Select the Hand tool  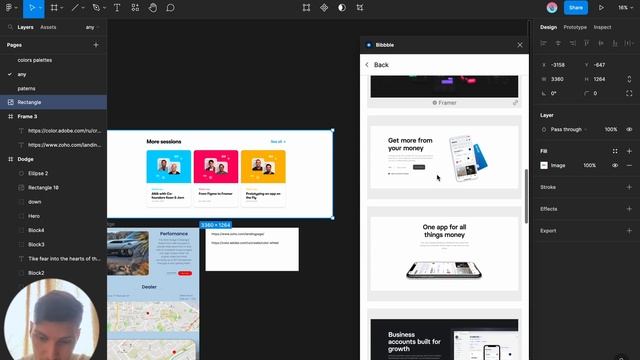[153, 8]
